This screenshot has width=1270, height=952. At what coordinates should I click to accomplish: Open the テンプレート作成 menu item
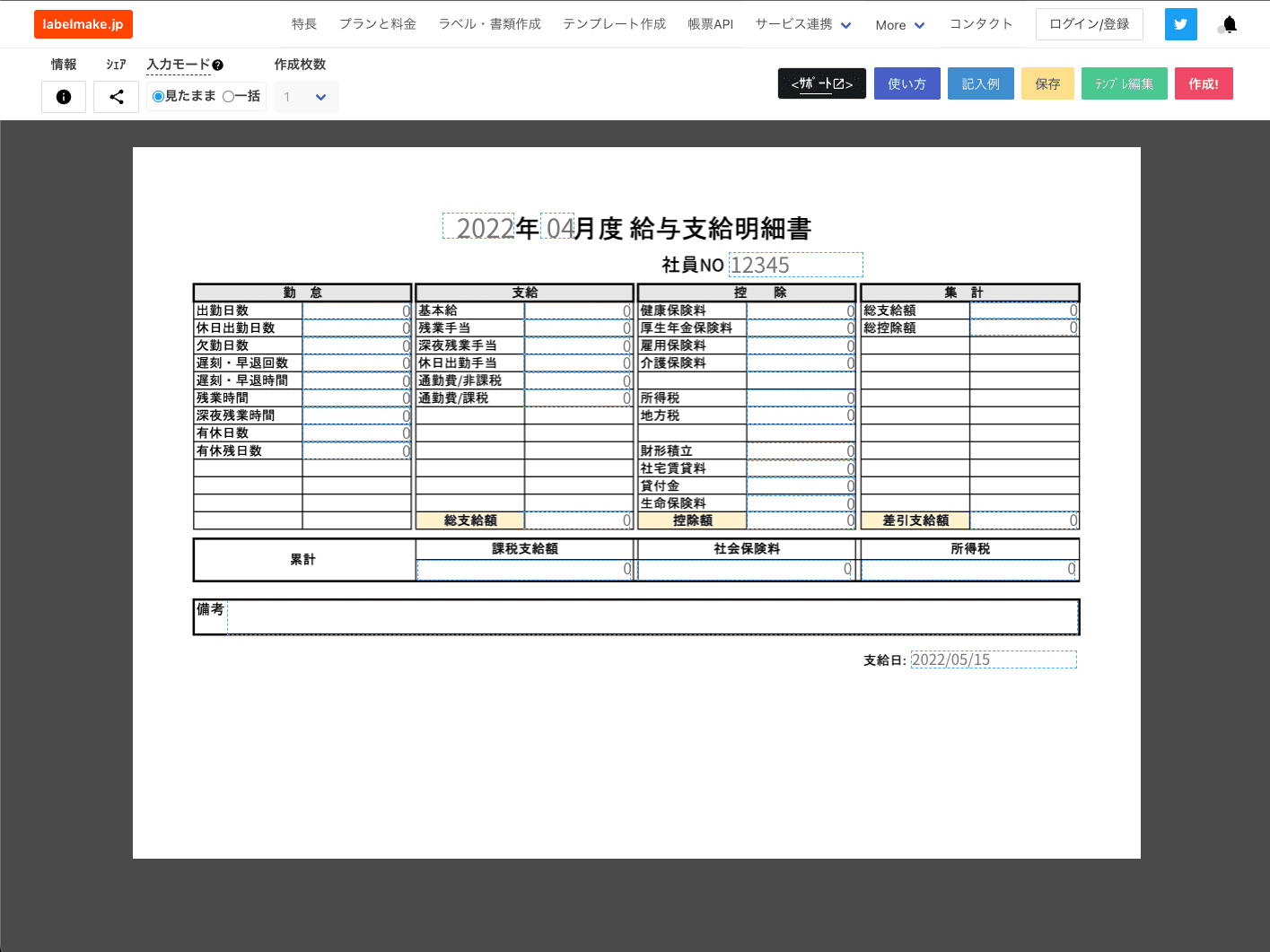click(614, 24)
